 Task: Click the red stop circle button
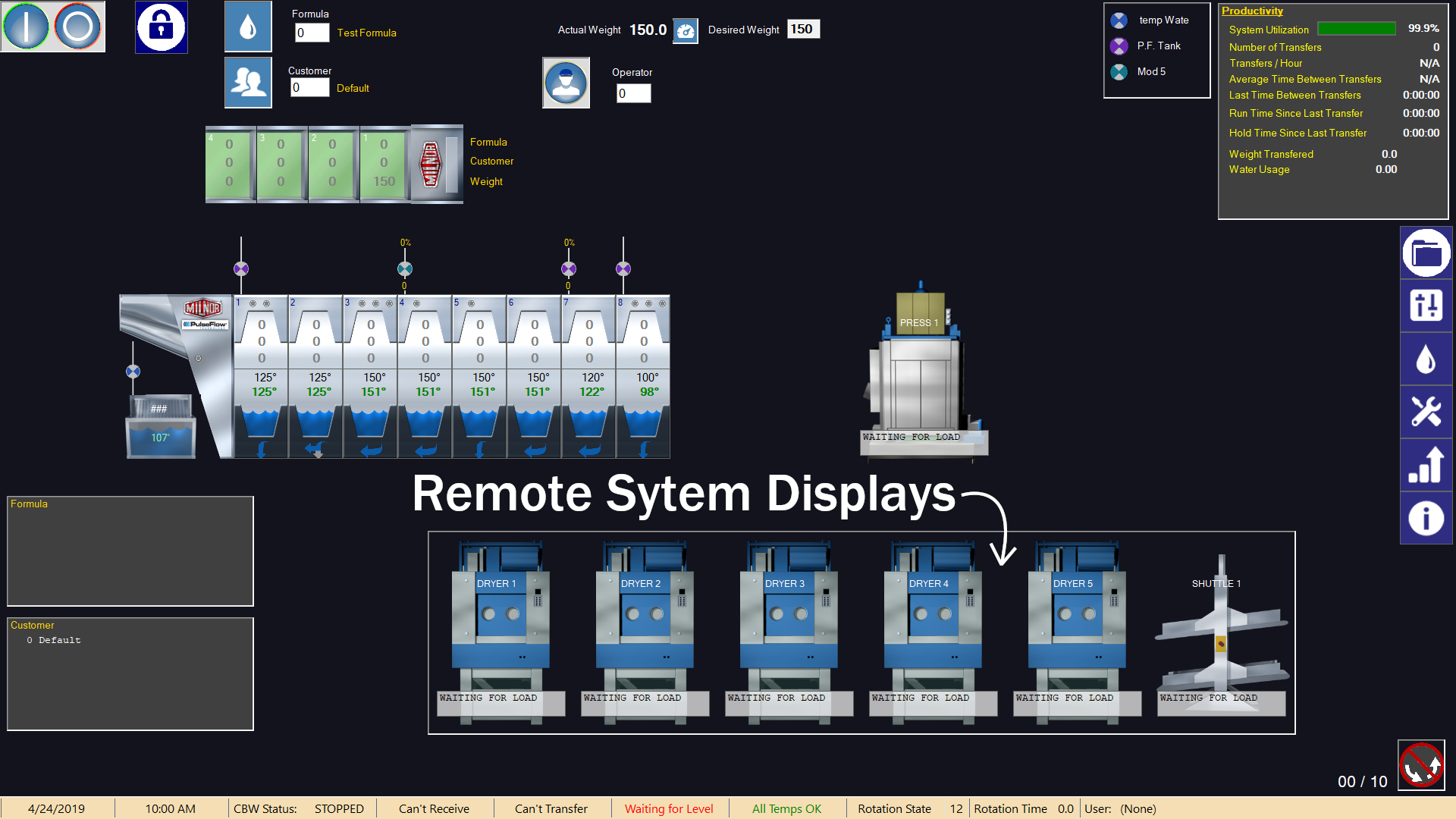pyautogui.click(x=78, y=27)
